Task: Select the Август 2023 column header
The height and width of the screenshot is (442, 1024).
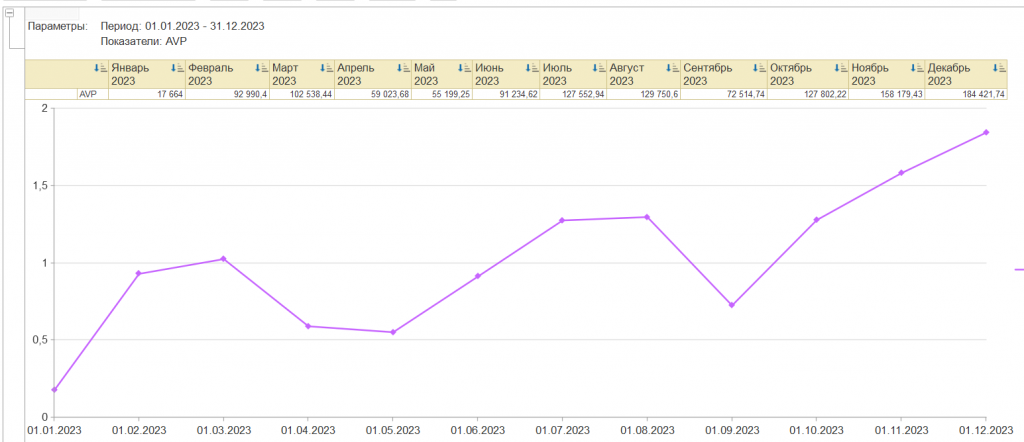Action: point(644,74)
